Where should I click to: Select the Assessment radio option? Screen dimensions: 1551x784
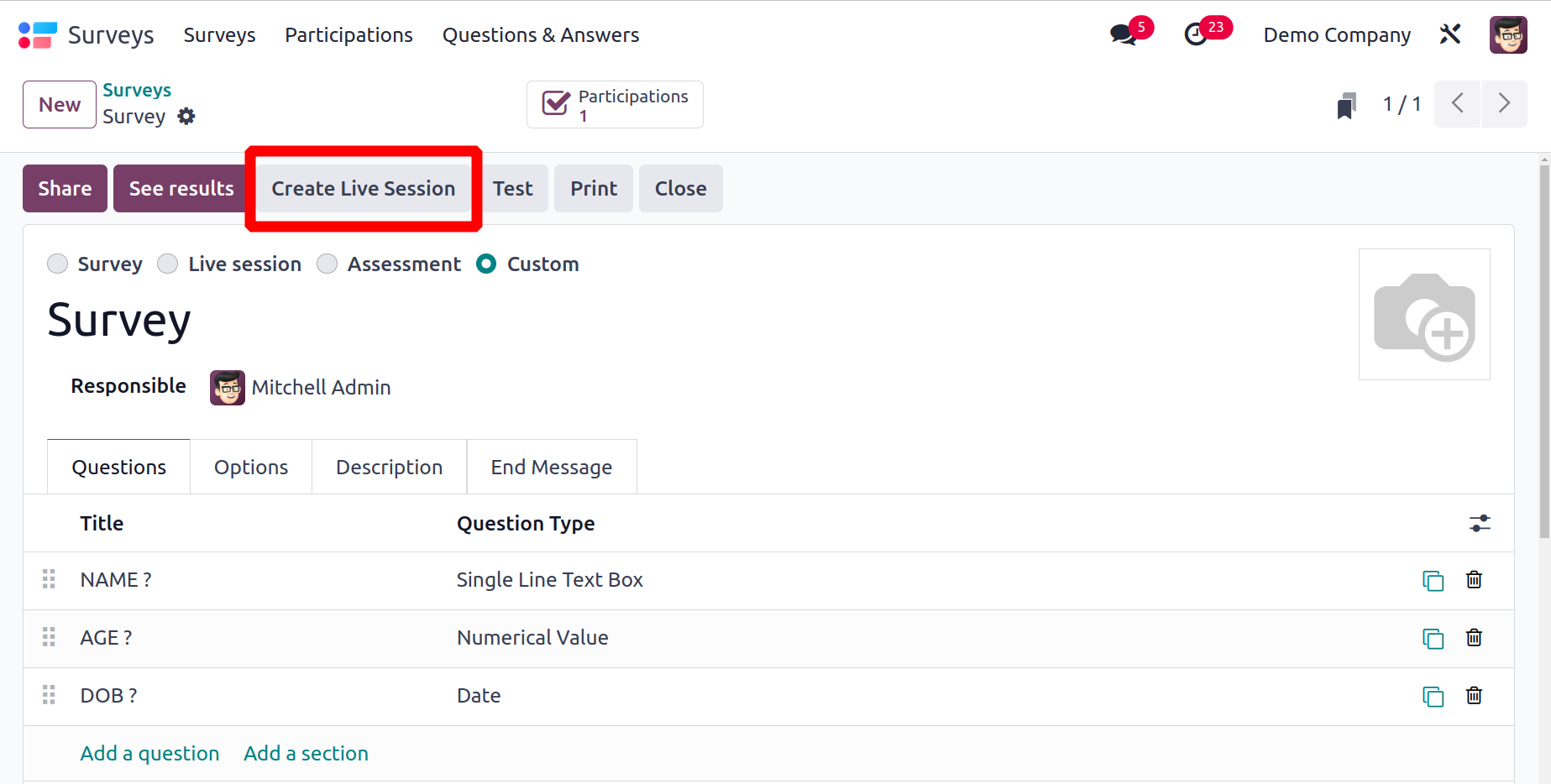coord(327,264)
